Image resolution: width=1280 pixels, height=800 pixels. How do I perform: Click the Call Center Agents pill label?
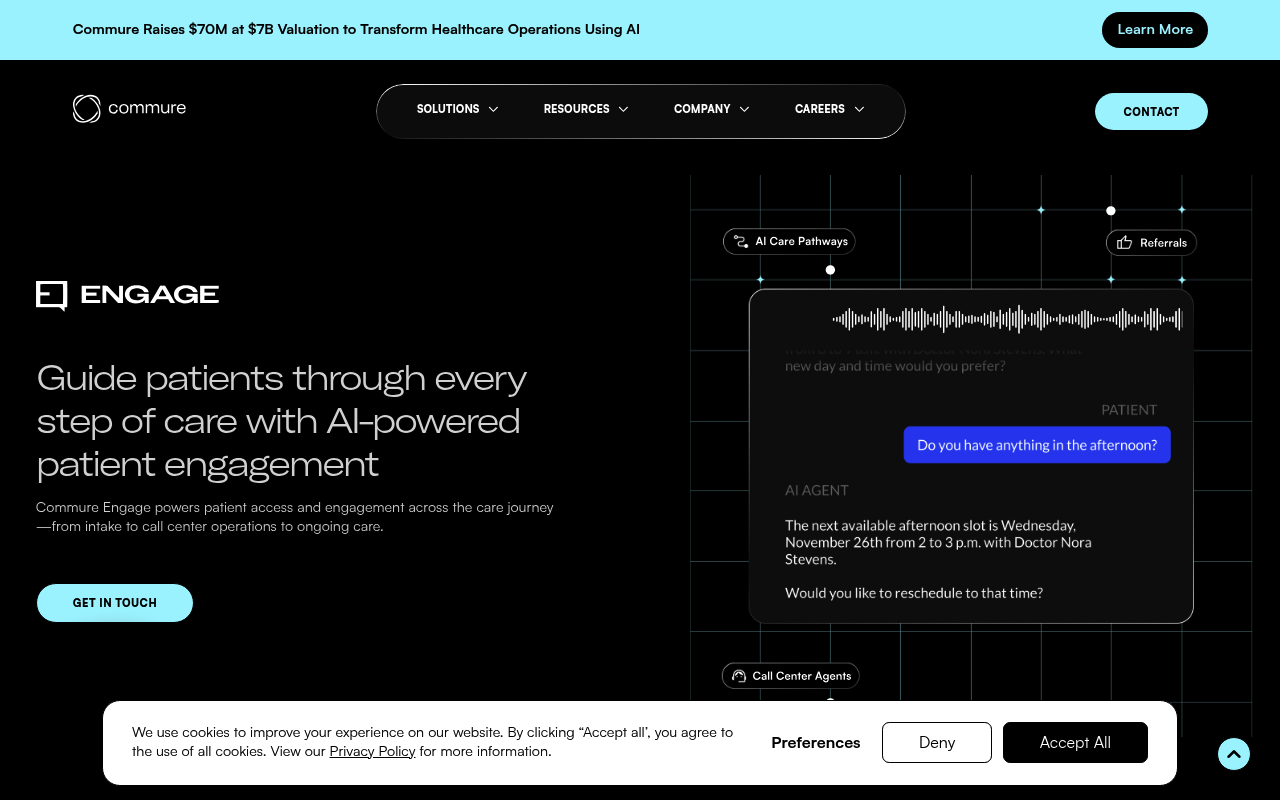pyautogui.click(x=801, y=676)
